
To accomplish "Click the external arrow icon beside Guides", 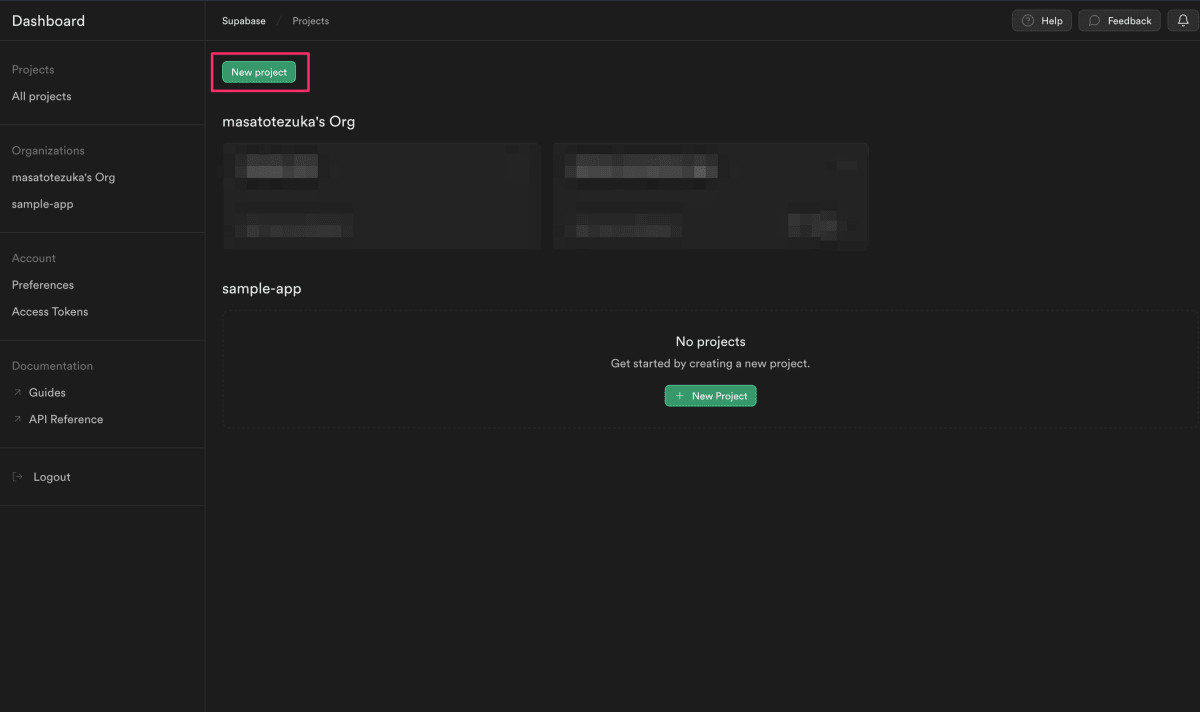I will pos(17,393).
